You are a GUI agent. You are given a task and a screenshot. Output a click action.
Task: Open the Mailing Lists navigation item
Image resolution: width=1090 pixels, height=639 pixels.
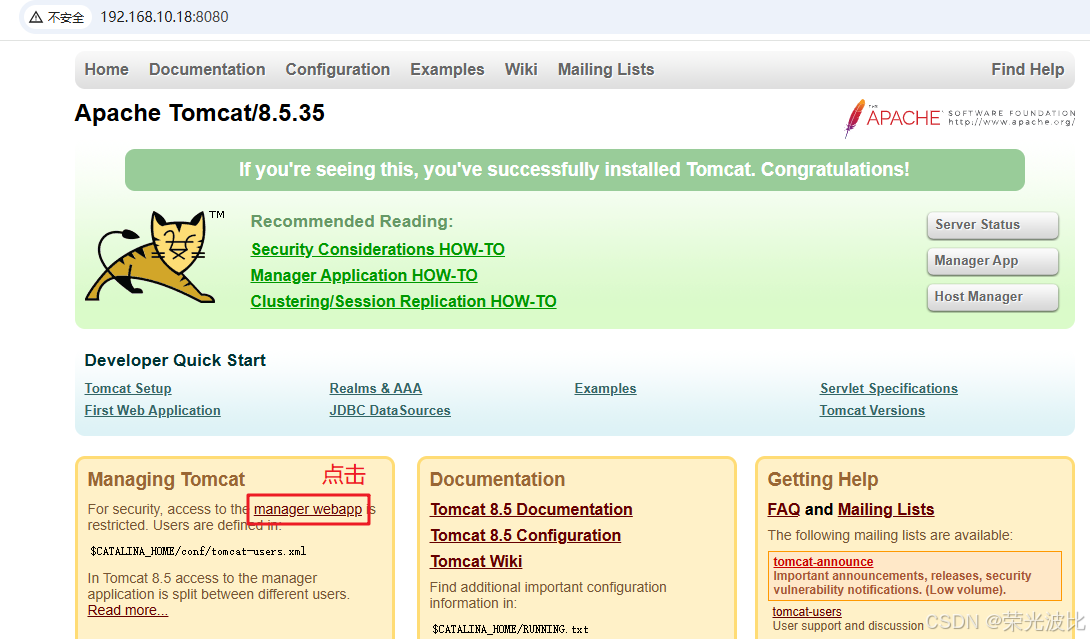[605, 70]
